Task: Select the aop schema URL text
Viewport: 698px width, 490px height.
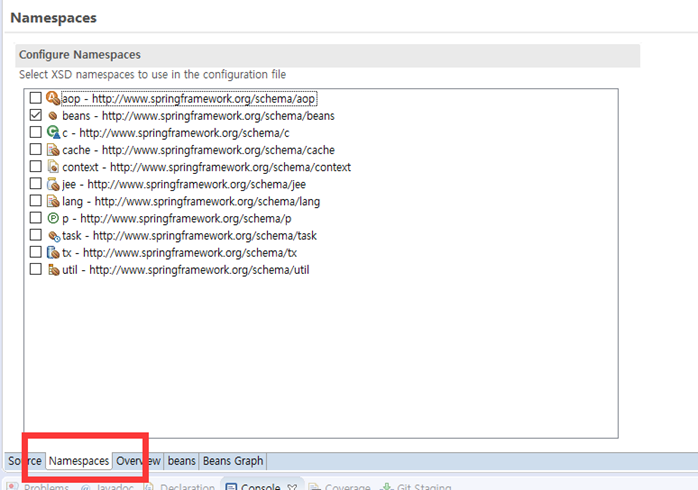Action: pyautogui.click(x=203, y=98)
